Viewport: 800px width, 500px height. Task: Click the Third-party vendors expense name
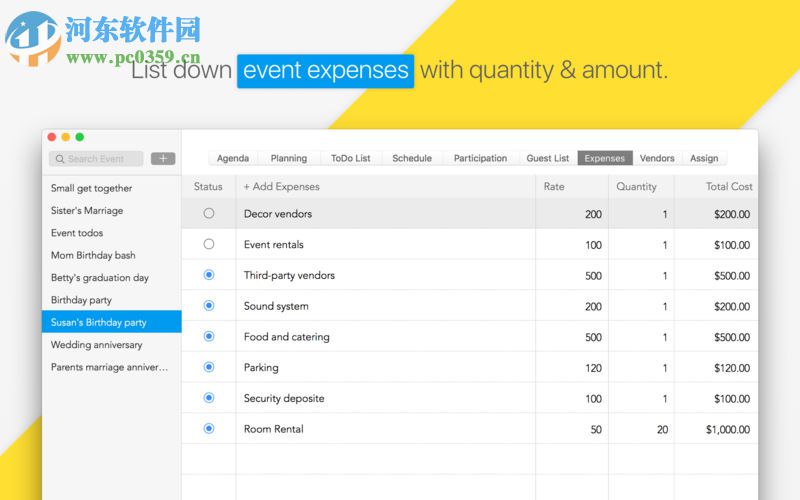click(289, 276)
